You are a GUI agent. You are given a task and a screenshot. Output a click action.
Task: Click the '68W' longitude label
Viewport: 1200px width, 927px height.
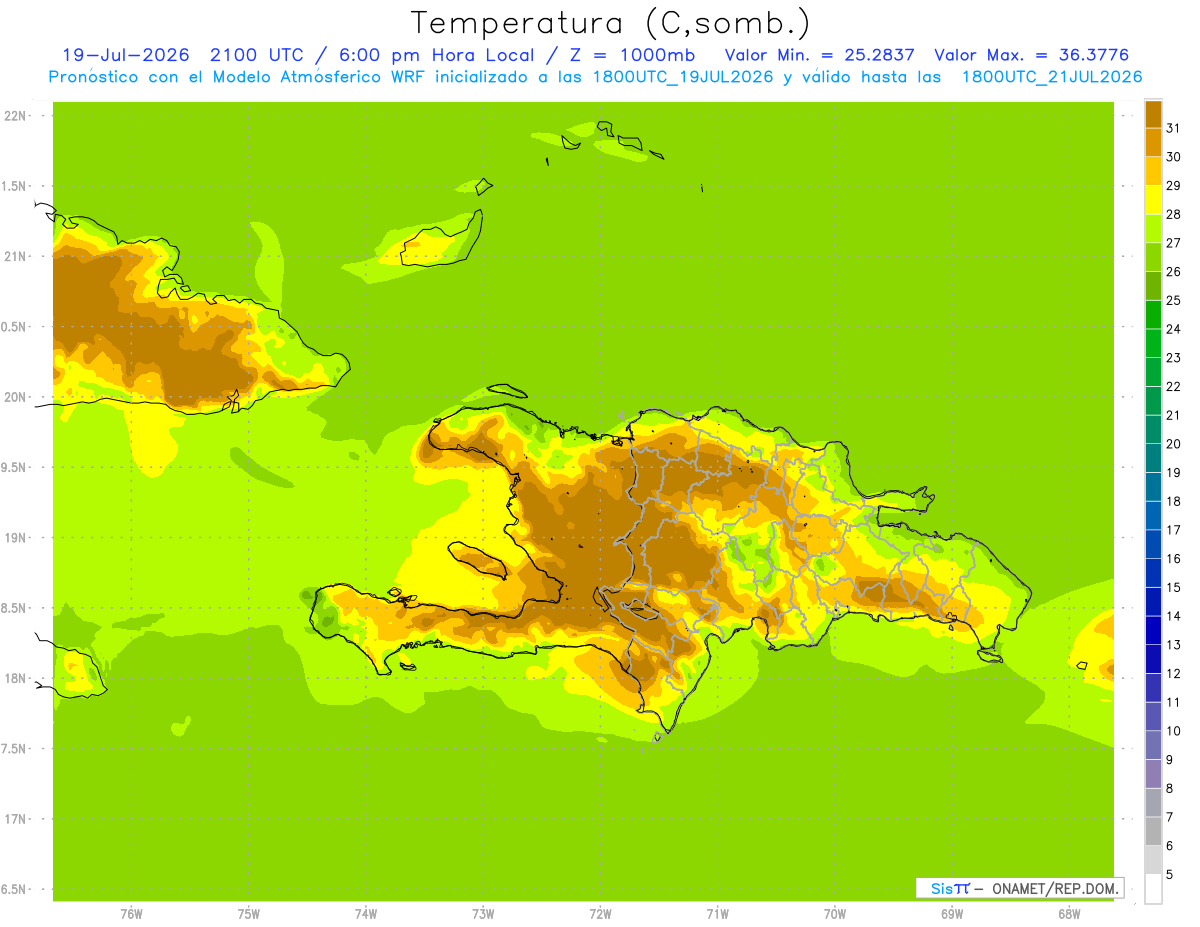pos(1069,914)
